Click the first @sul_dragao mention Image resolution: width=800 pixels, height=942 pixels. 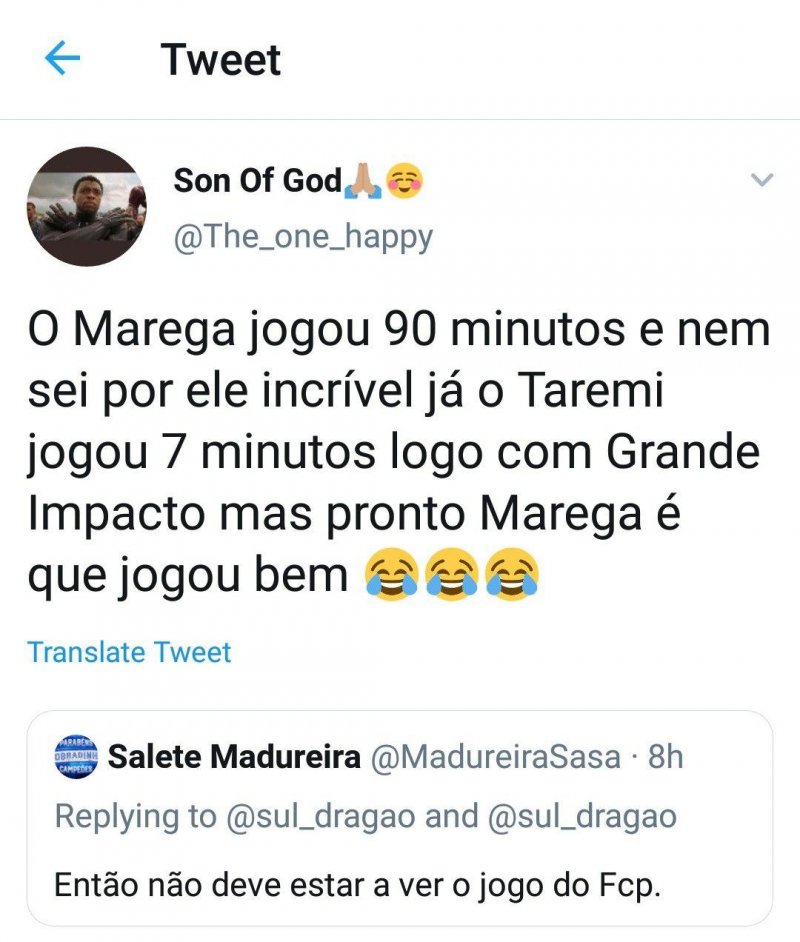point(320,816)
